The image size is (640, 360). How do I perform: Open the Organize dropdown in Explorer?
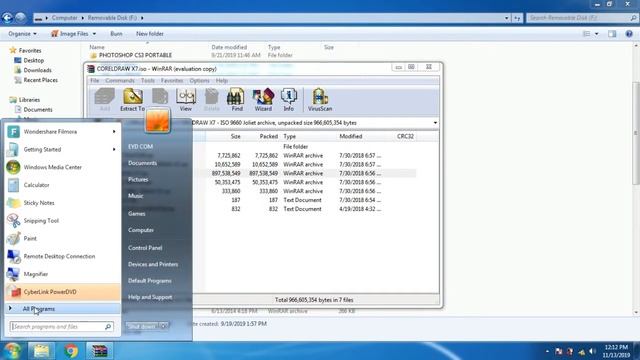tap(22, 34)
